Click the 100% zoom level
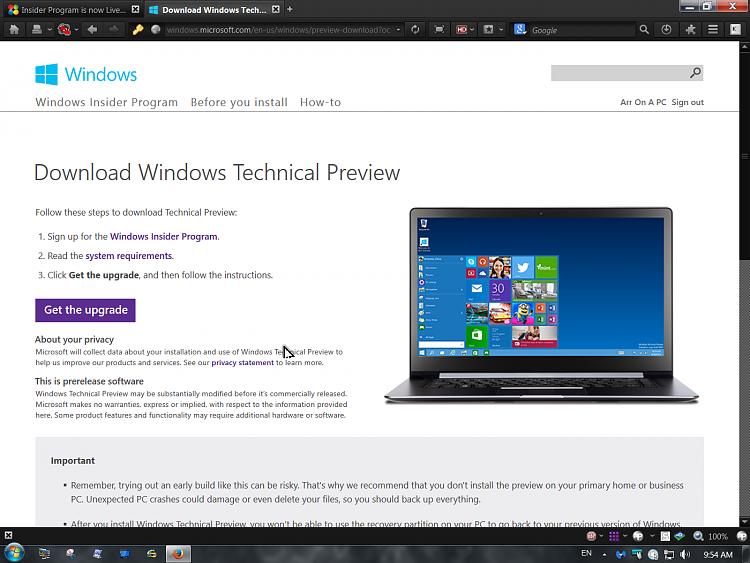This screenshot has height=563, width=750. 717,536
